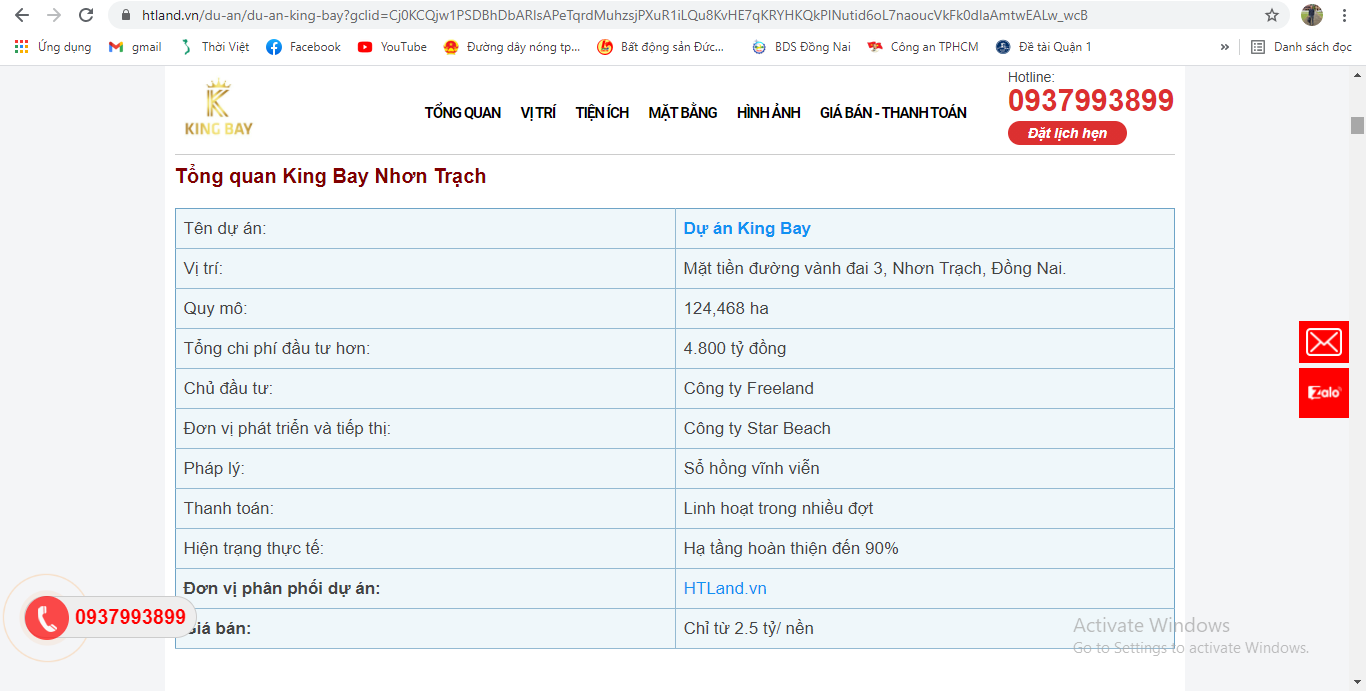
Task: Go to TỔNG QUAN menu item
Action: point(462,113)
